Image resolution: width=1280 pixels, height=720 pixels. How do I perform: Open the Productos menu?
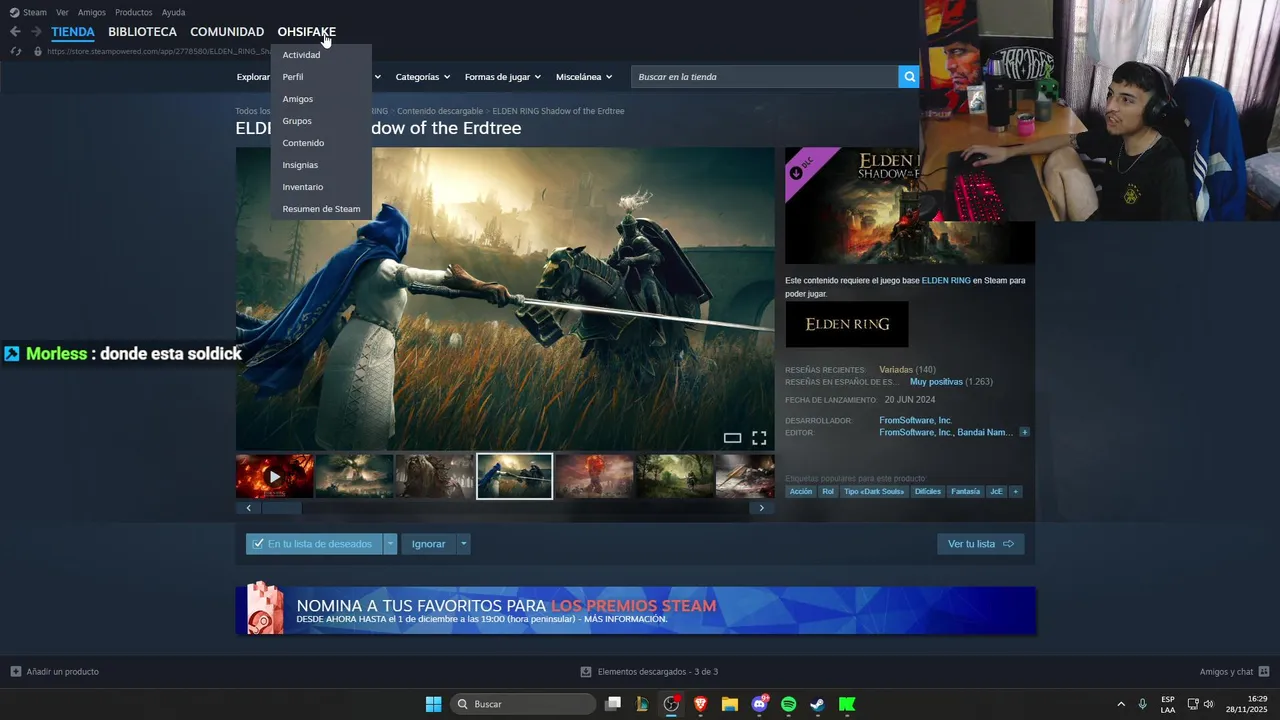coord(134,12)
